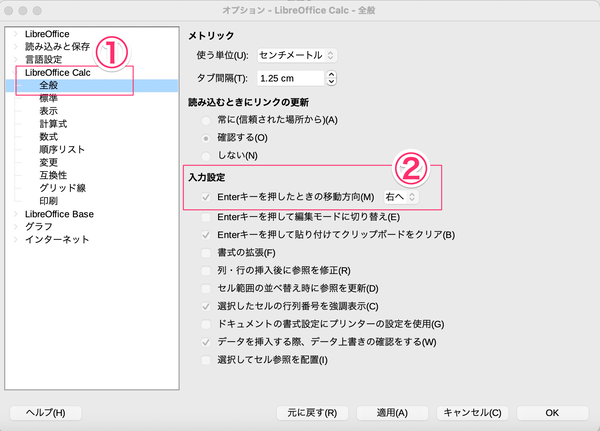Expand the LibreOffice tree node
The width and height of the screenshot is (600, 431).
[16, 34]
